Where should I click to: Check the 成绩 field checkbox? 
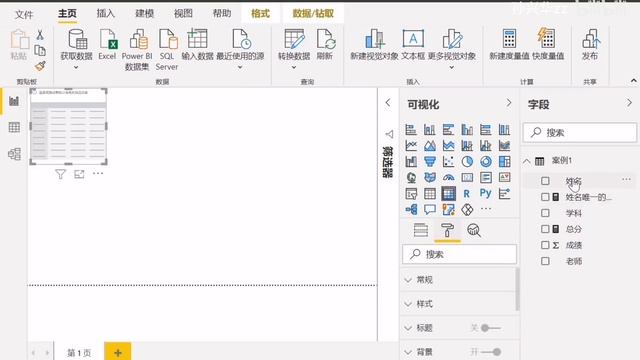[545, 245]
